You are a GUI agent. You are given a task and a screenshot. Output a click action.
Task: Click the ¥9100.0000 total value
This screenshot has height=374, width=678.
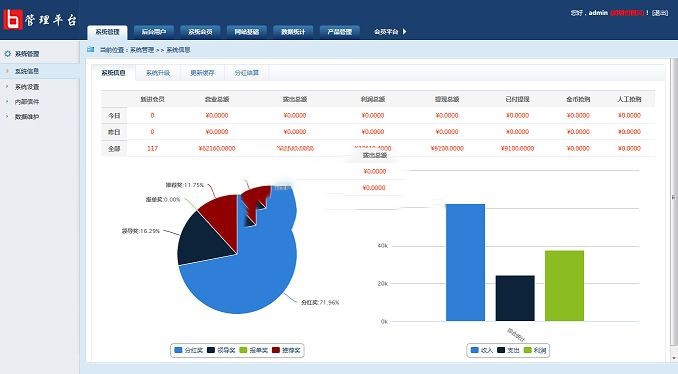[x=518, y=148]
